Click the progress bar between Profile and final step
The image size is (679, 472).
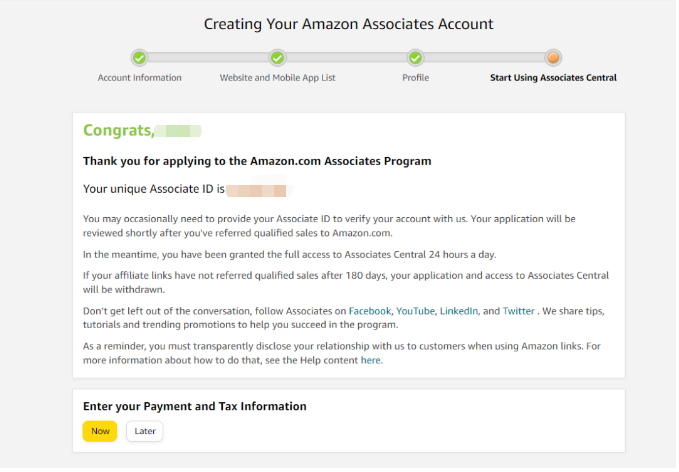pos(484,58)
